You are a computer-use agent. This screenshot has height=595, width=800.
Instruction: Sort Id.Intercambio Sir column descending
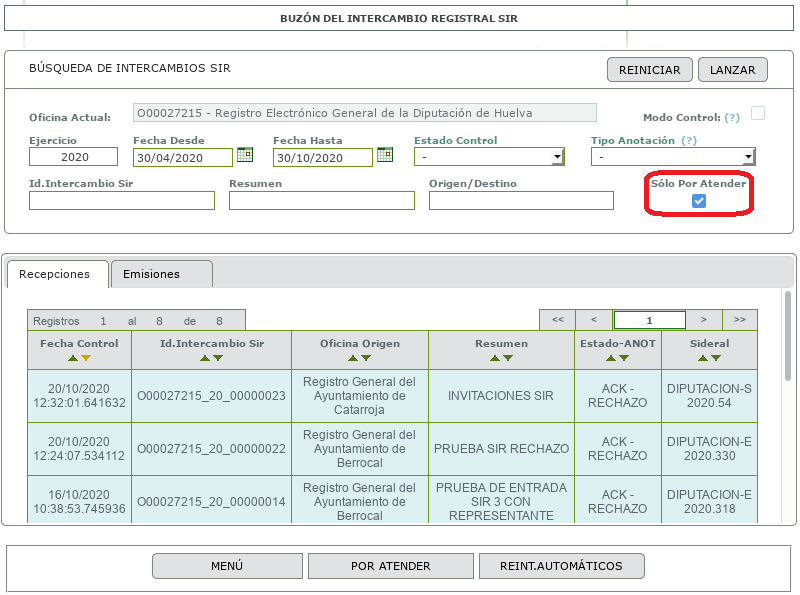pyautogui.click(x=218, y=358)
